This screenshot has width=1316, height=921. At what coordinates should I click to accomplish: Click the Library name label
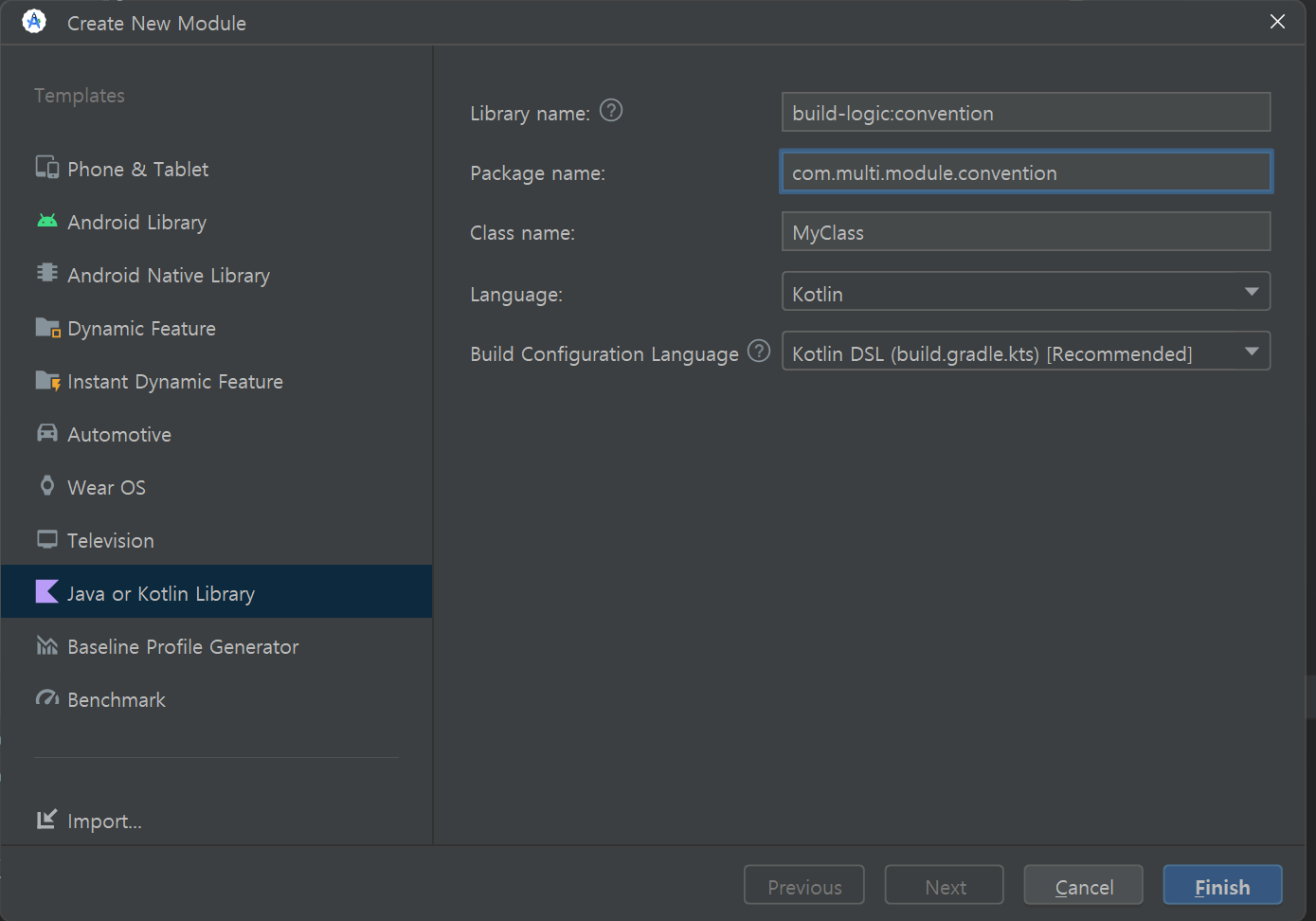click(x=530, y=113)
